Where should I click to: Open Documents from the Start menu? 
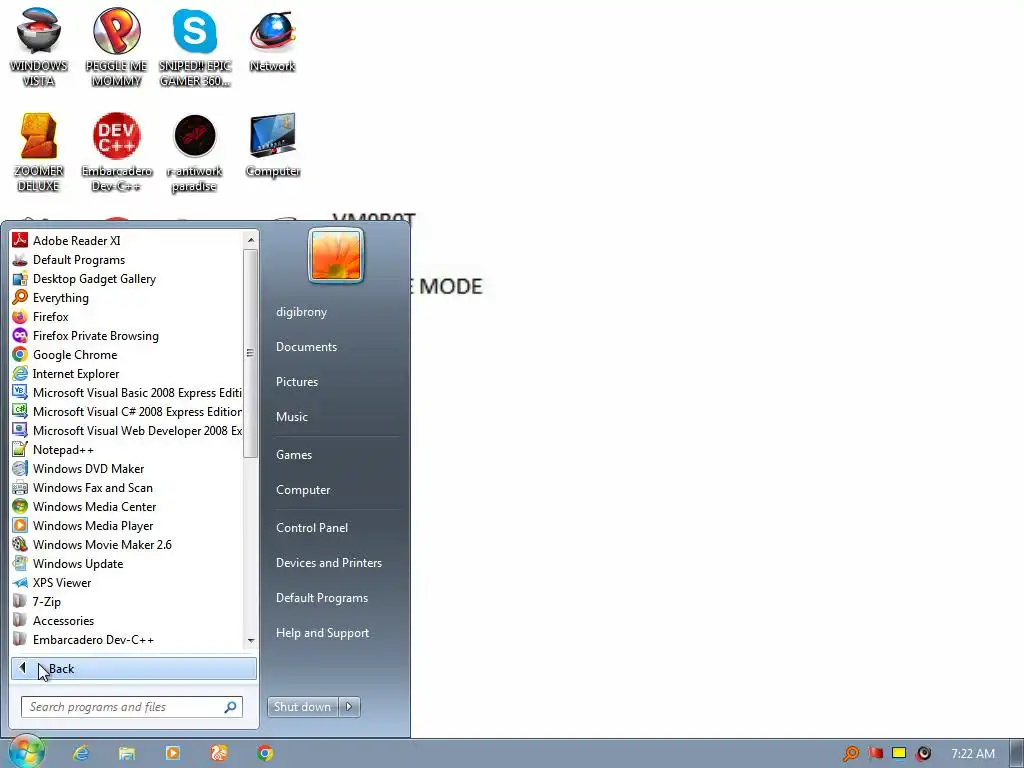pyautogui.click(x=306, y=347)
